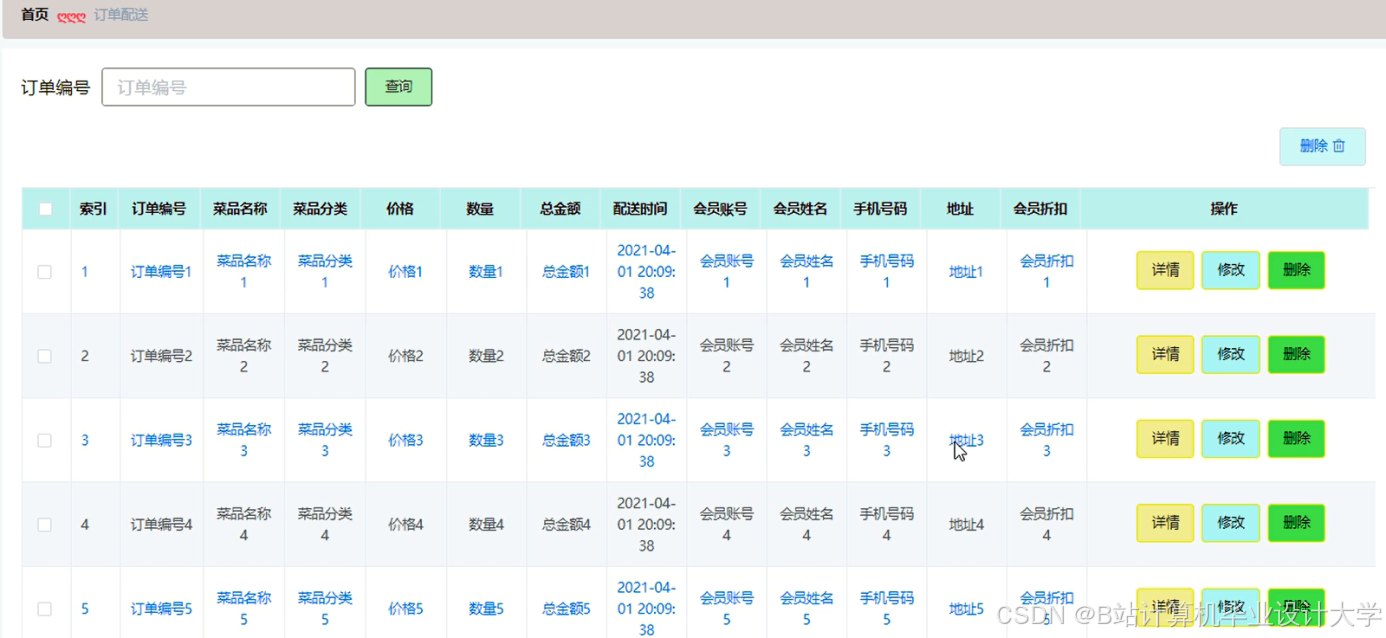Check the checkbox for row 订单编号5
Image resolution: width=1386 pixels, height=638 pixels.
coord(44,608)
